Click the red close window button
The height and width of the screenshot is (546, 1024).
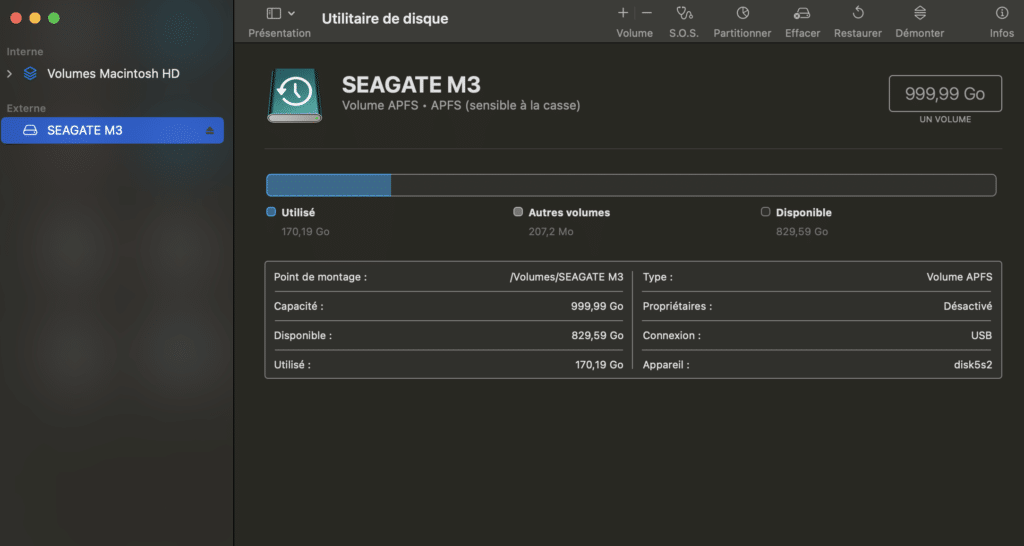pos(16,18)
